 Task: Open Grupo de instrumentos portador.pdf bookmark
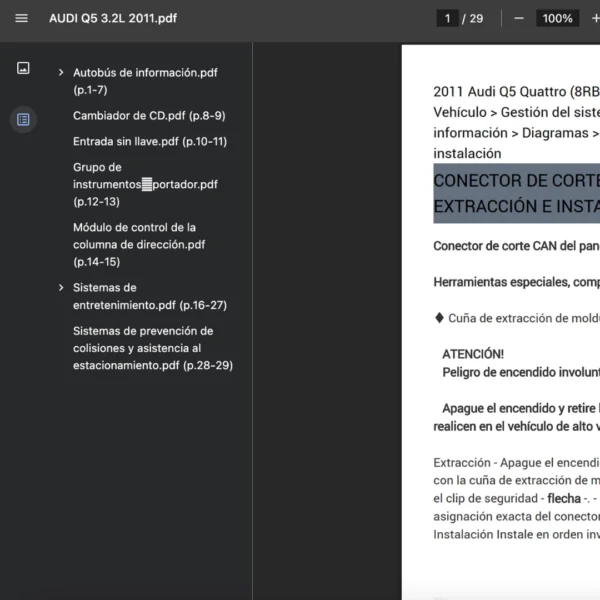tap(144, 184)
